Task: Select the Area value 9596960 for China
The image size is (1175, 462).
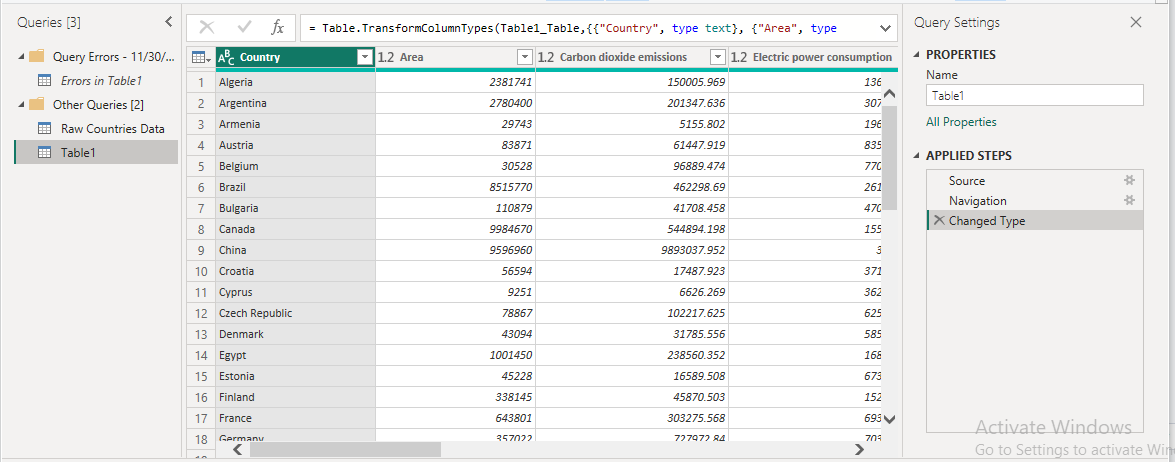Action: (x=456, y=250)
